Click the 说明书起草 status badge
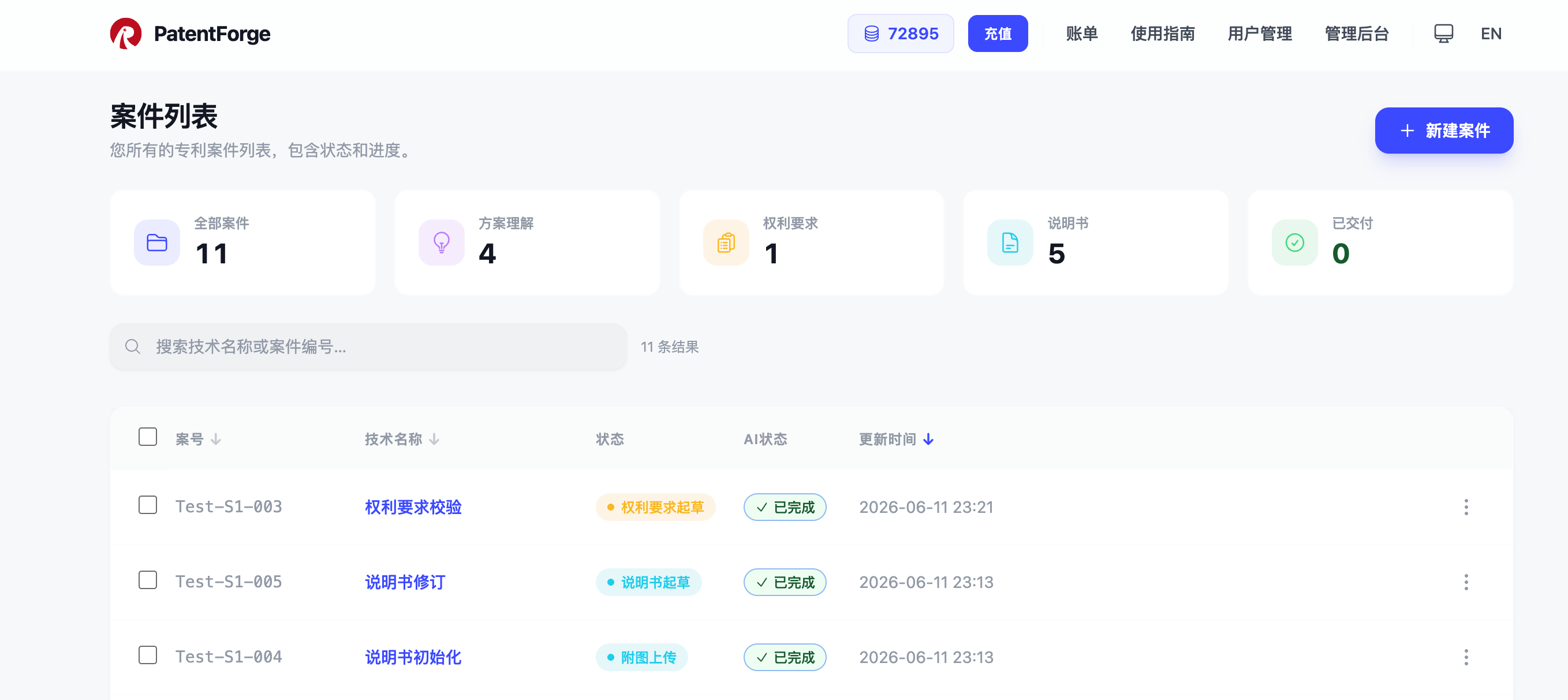 click(648, 583)
